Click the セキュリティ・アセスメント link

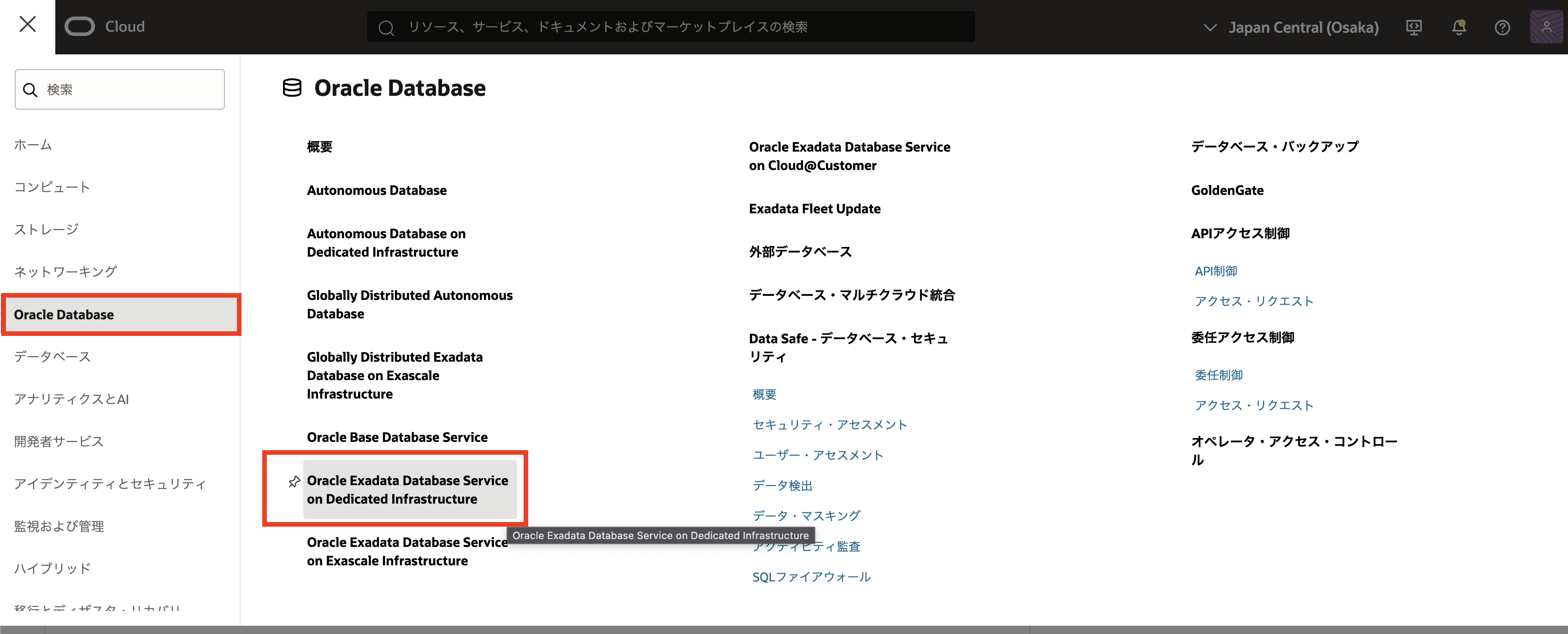pos(829,425)
